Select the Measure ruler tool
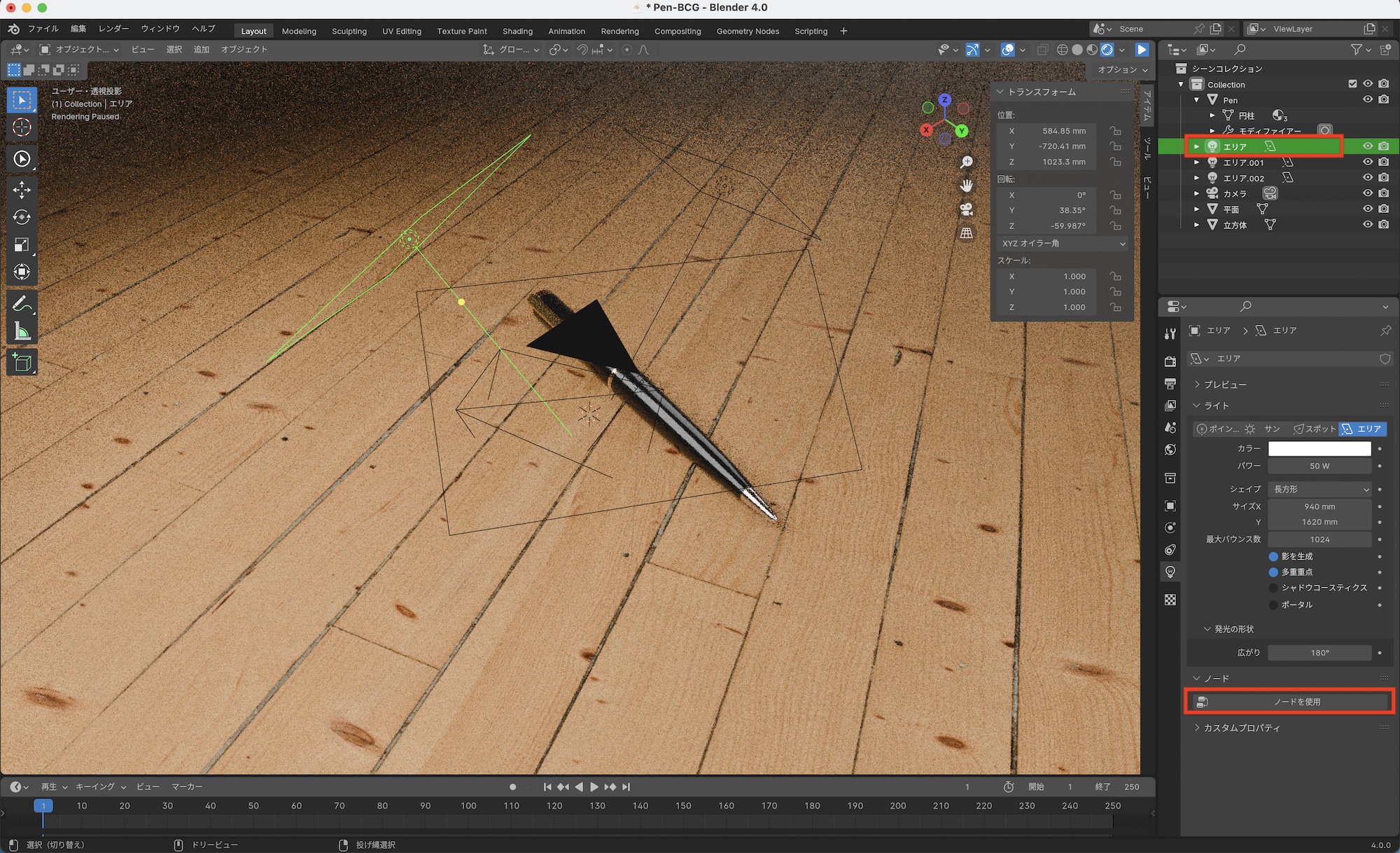The width and height of the screenshot is (1400, 853). 22,332
